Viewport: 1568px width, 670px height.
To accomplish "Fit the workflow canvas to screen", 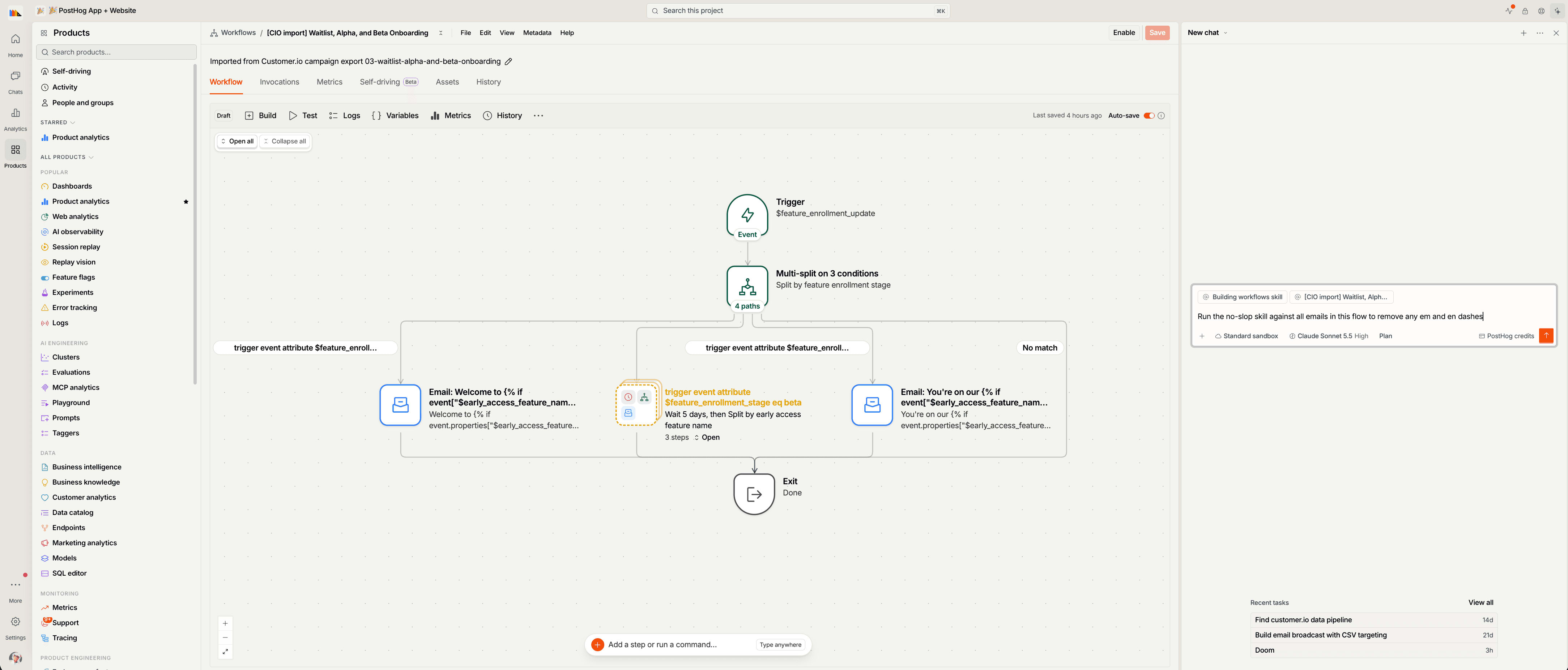I will pos(225,652).
